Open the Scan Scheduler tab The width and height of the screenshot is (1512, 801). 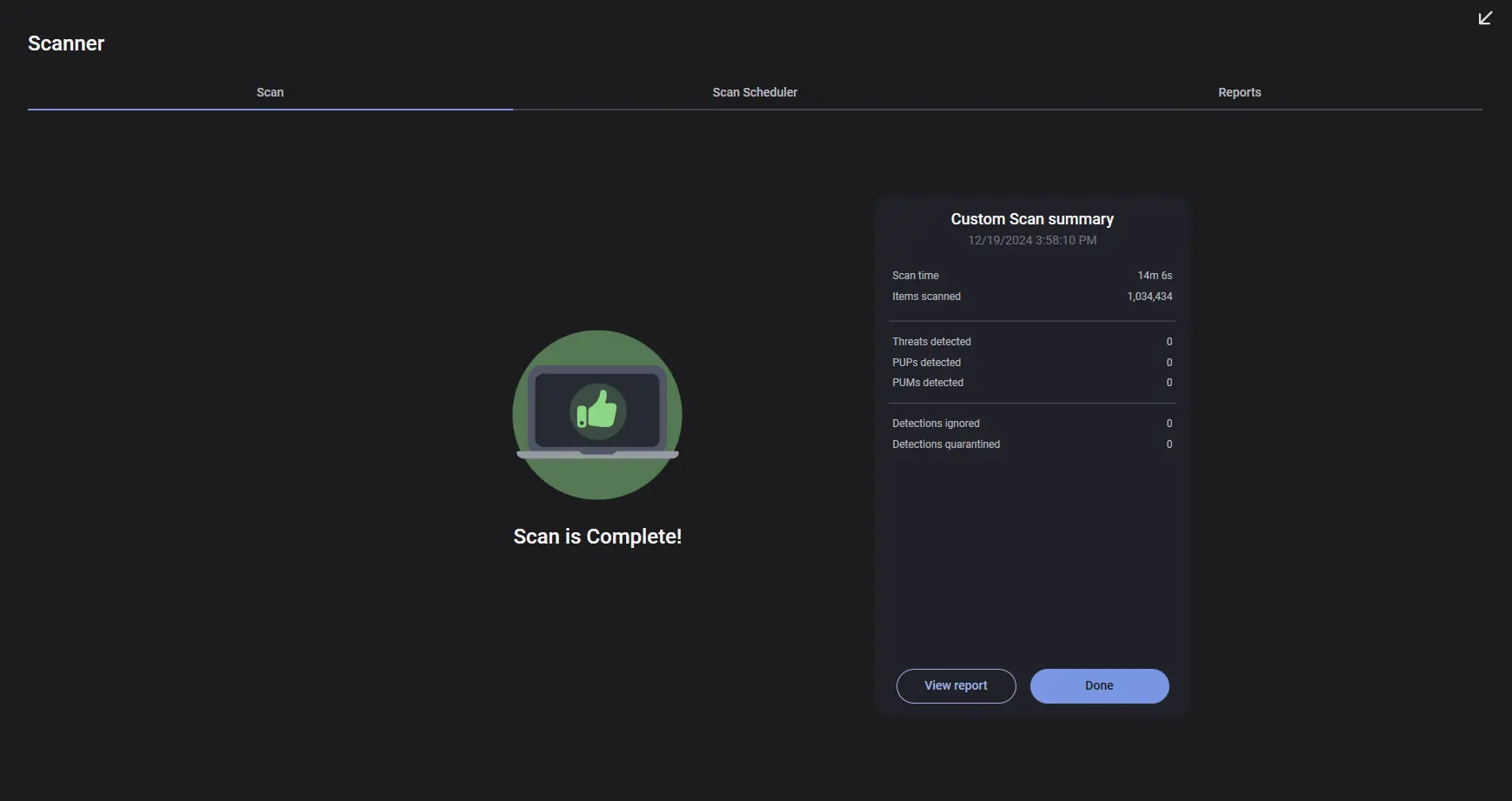755,92
